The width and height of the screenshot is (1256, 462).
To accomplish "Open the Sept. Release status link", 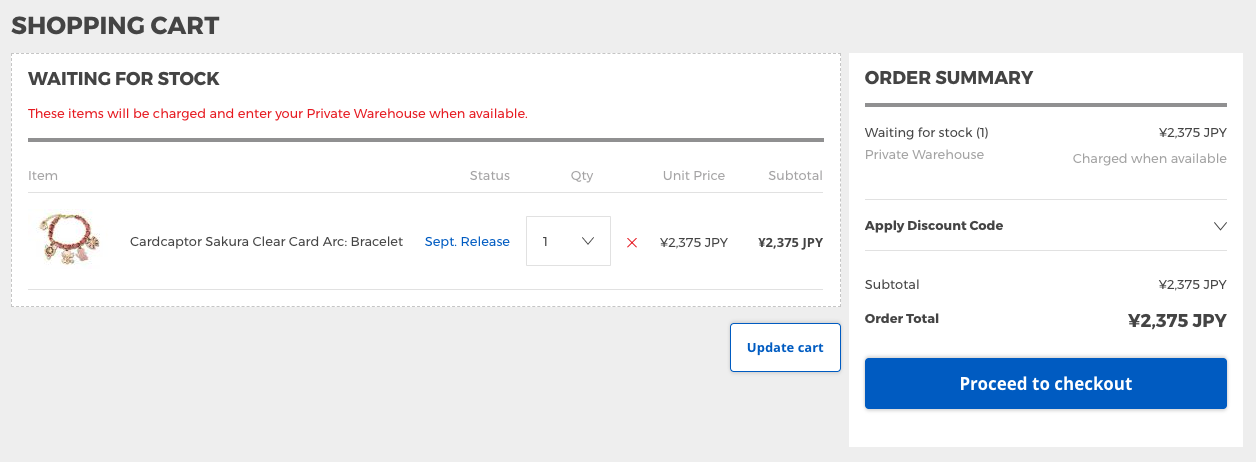I will pos(467,242).
